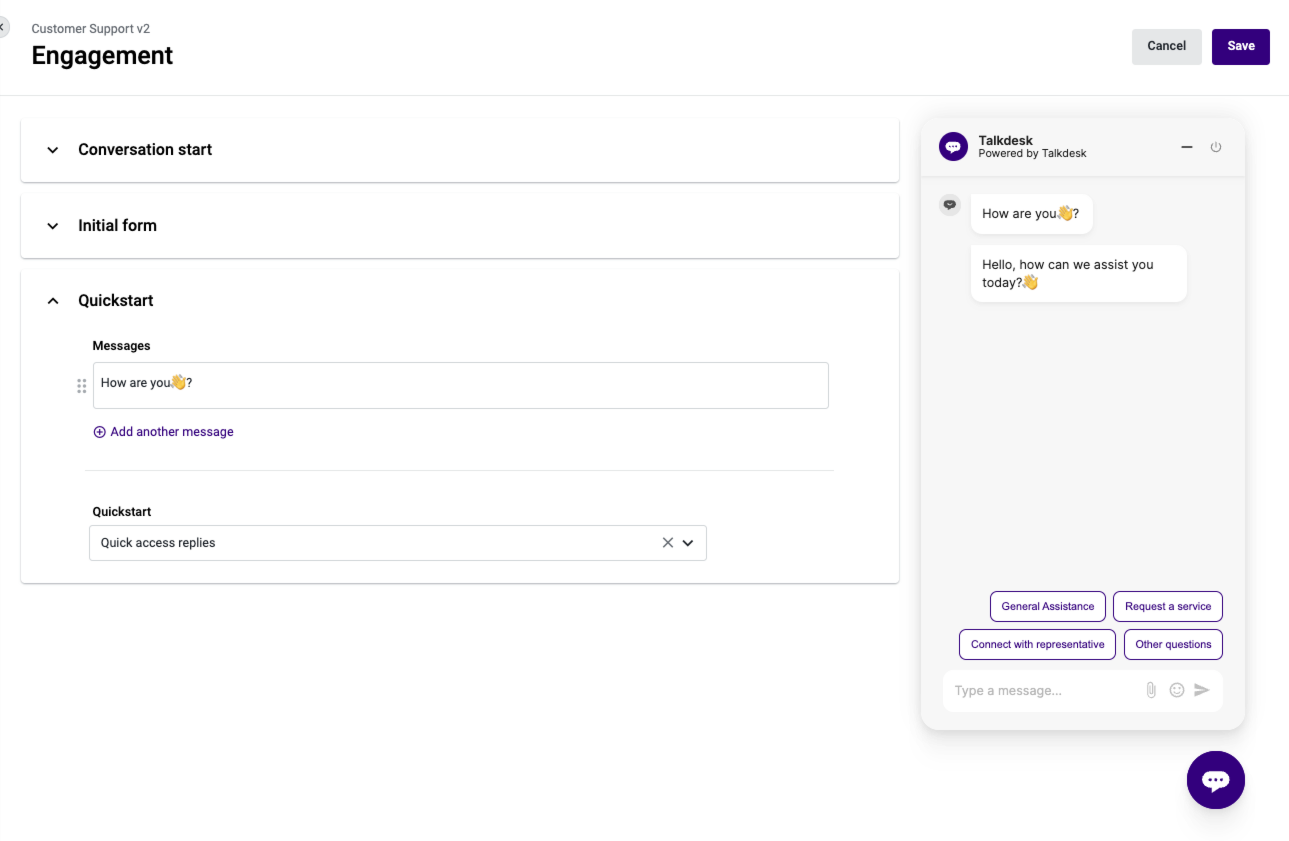Minimize the Talkdesk chat widget
Viewport: 1289px width, 841px height.
pos(1187,147)
